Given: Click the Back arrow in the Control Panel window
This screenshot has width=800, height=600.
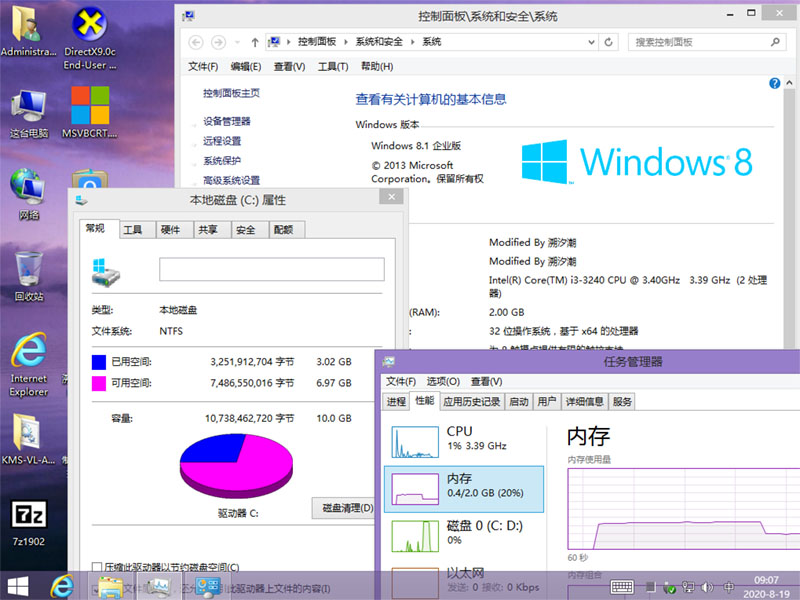Looking at the screenshot, I should (x=196, y=42).
